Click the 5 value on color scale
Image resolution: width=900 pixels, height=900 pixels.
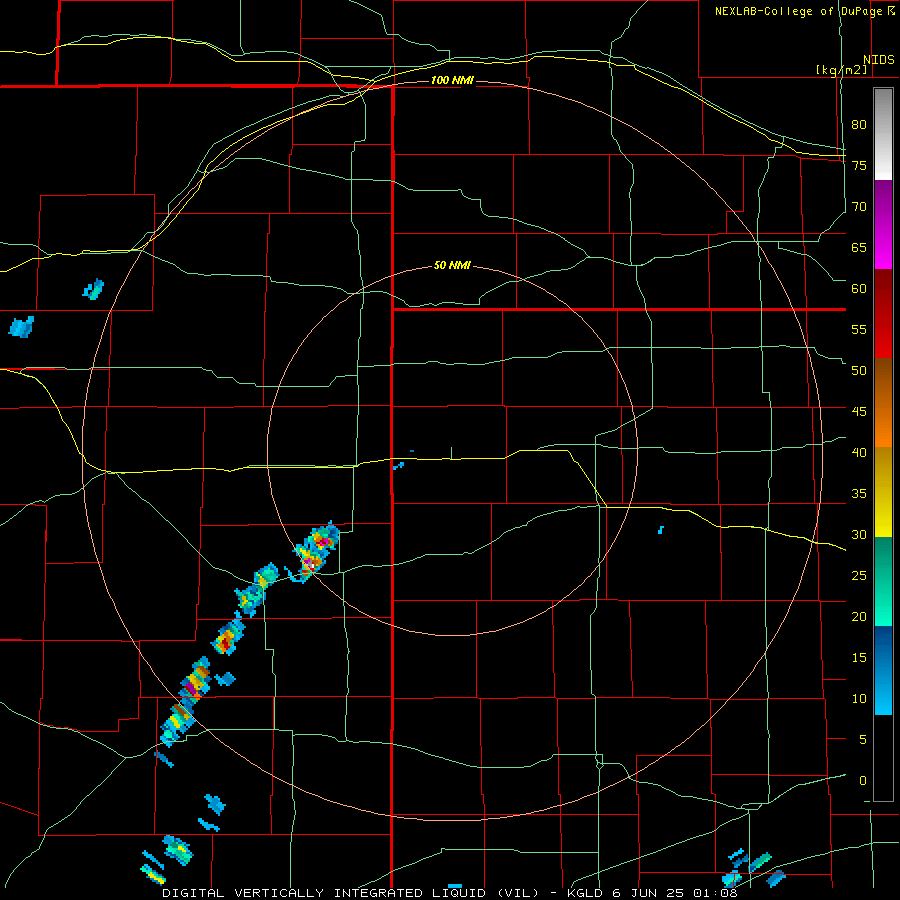coord(863,740)
